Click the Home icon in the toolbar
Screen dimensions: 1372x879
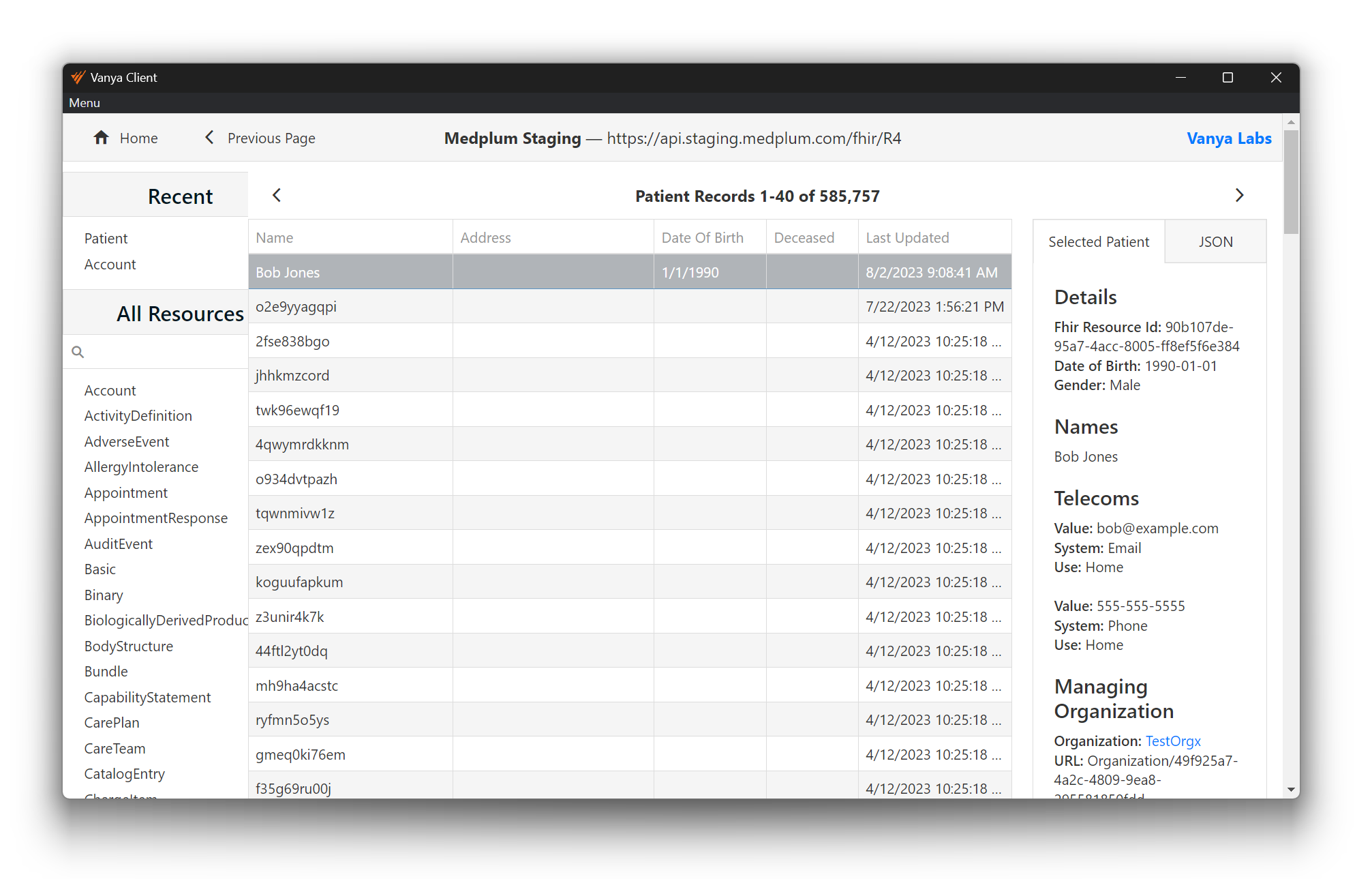tap(101, 138)
